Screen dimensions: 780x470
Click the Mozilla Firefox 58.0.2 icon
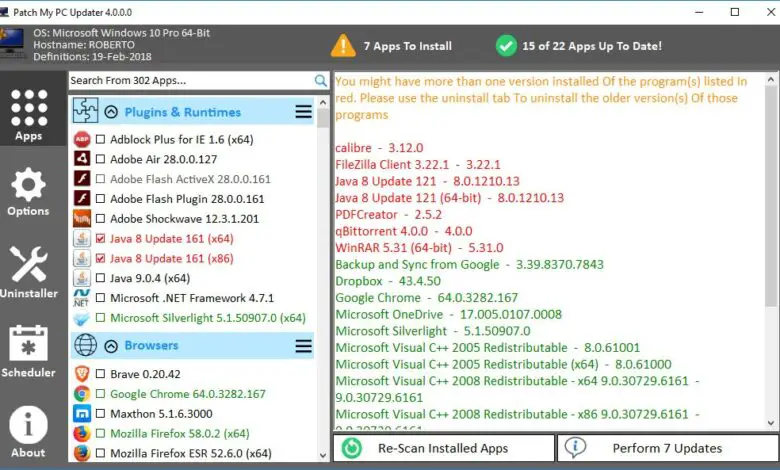pyautogui.click(x=82, y=434)
